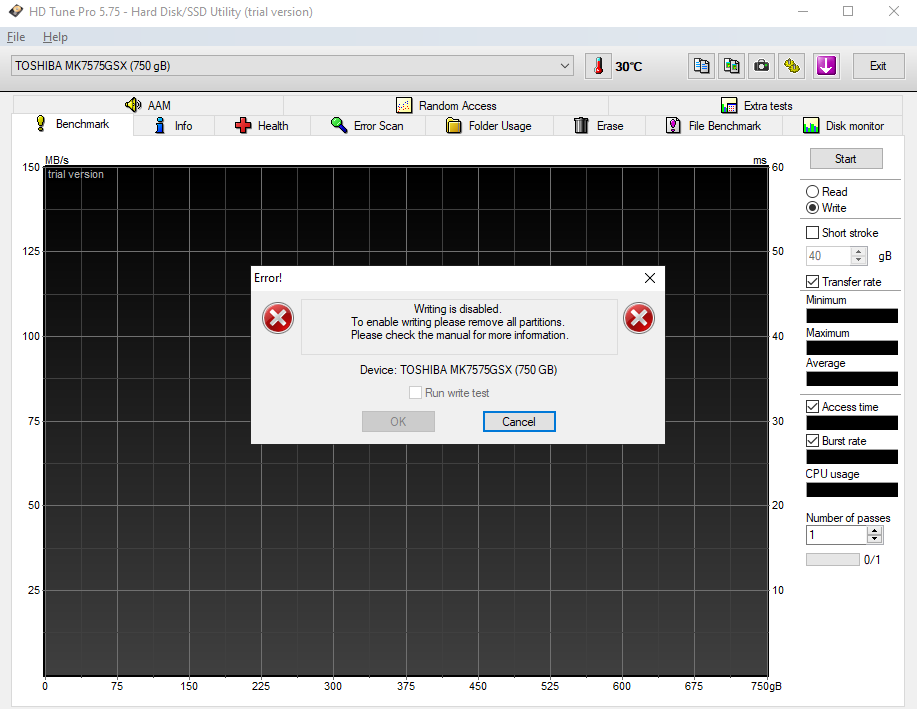Click the purple download arrow icon

pyautogui.click(x=826, y=66)
